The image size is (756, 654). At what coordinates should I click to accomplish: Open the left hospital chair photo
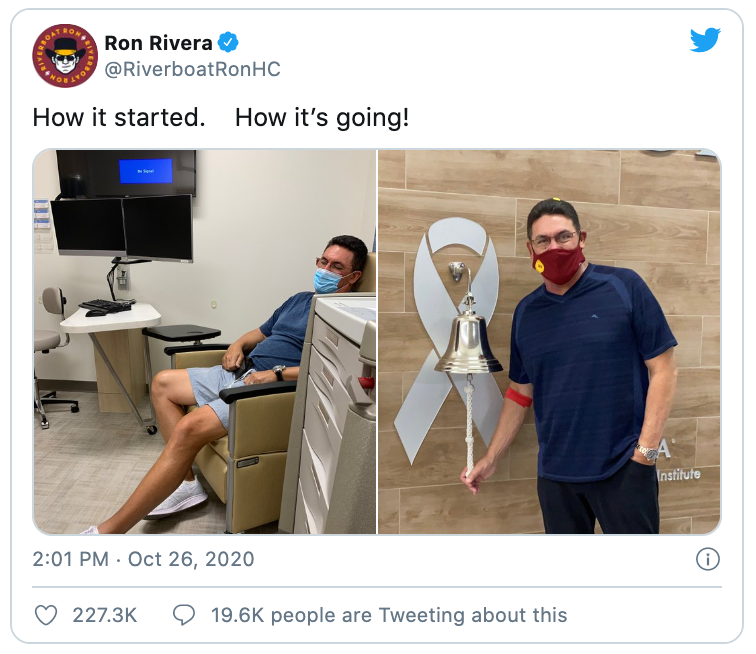tap(204, 341)
